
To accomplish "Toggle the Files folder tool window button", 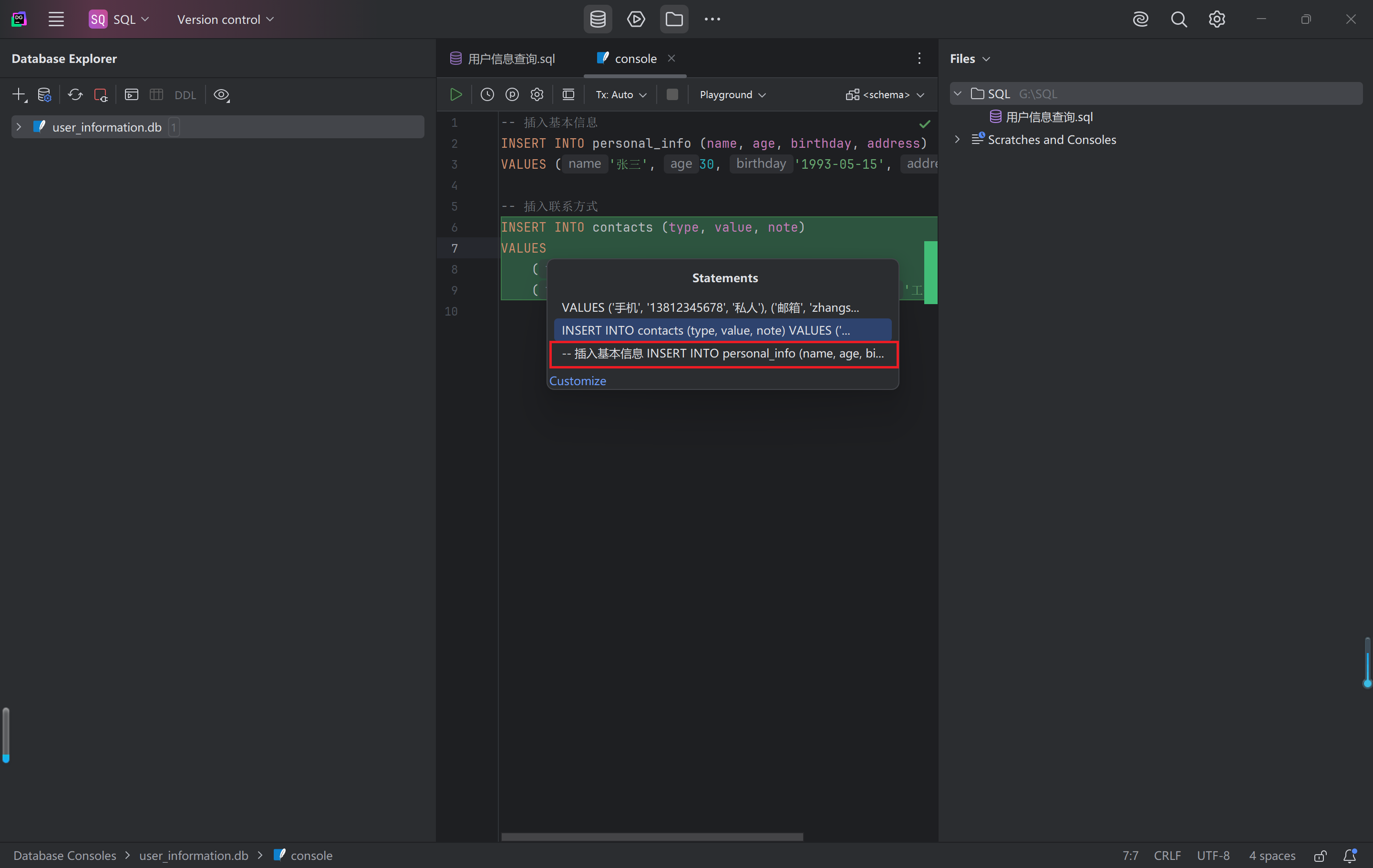I will (x=674, y=20).
